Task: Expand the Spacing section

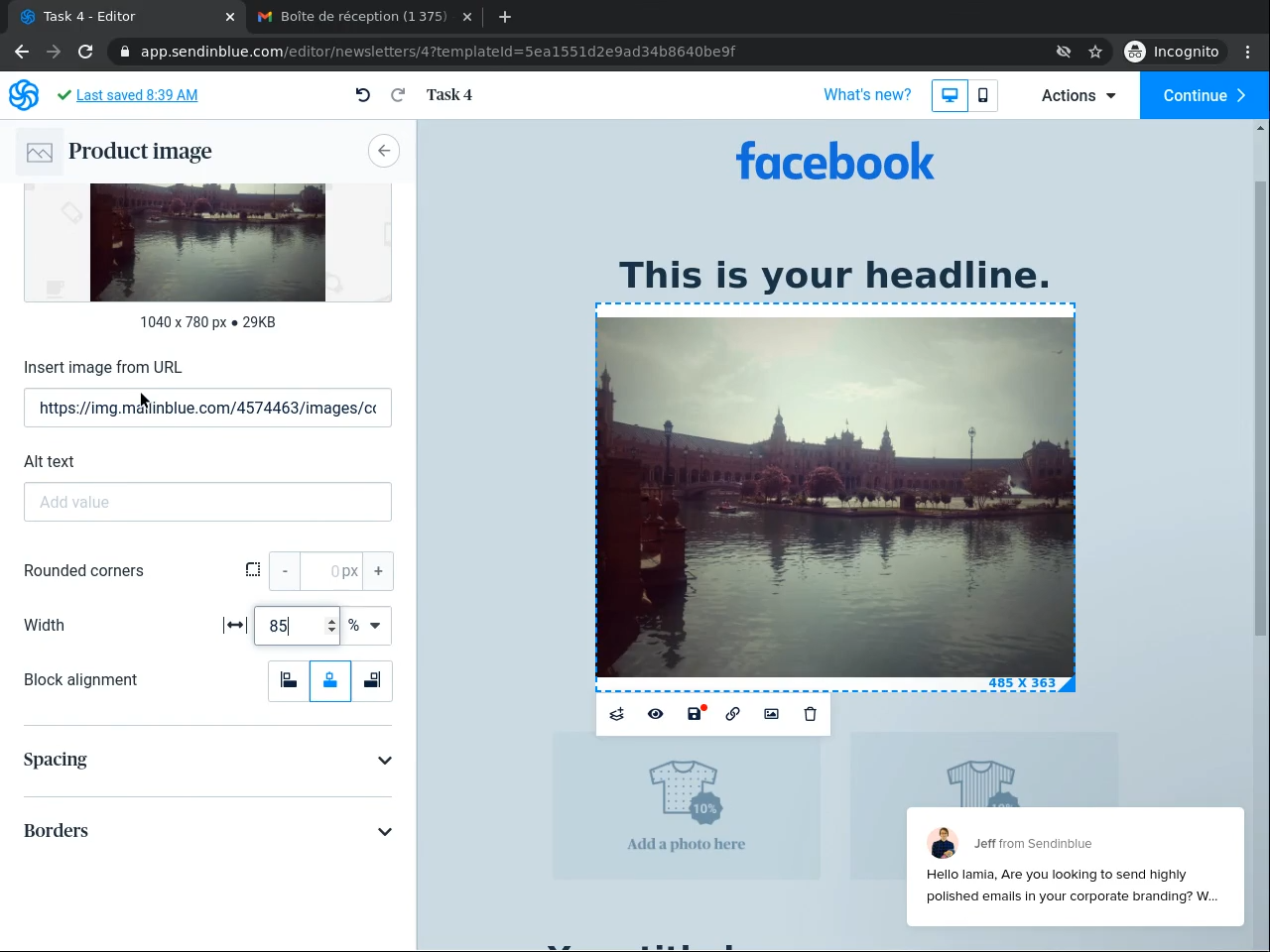Action: (x=207, y=761)
